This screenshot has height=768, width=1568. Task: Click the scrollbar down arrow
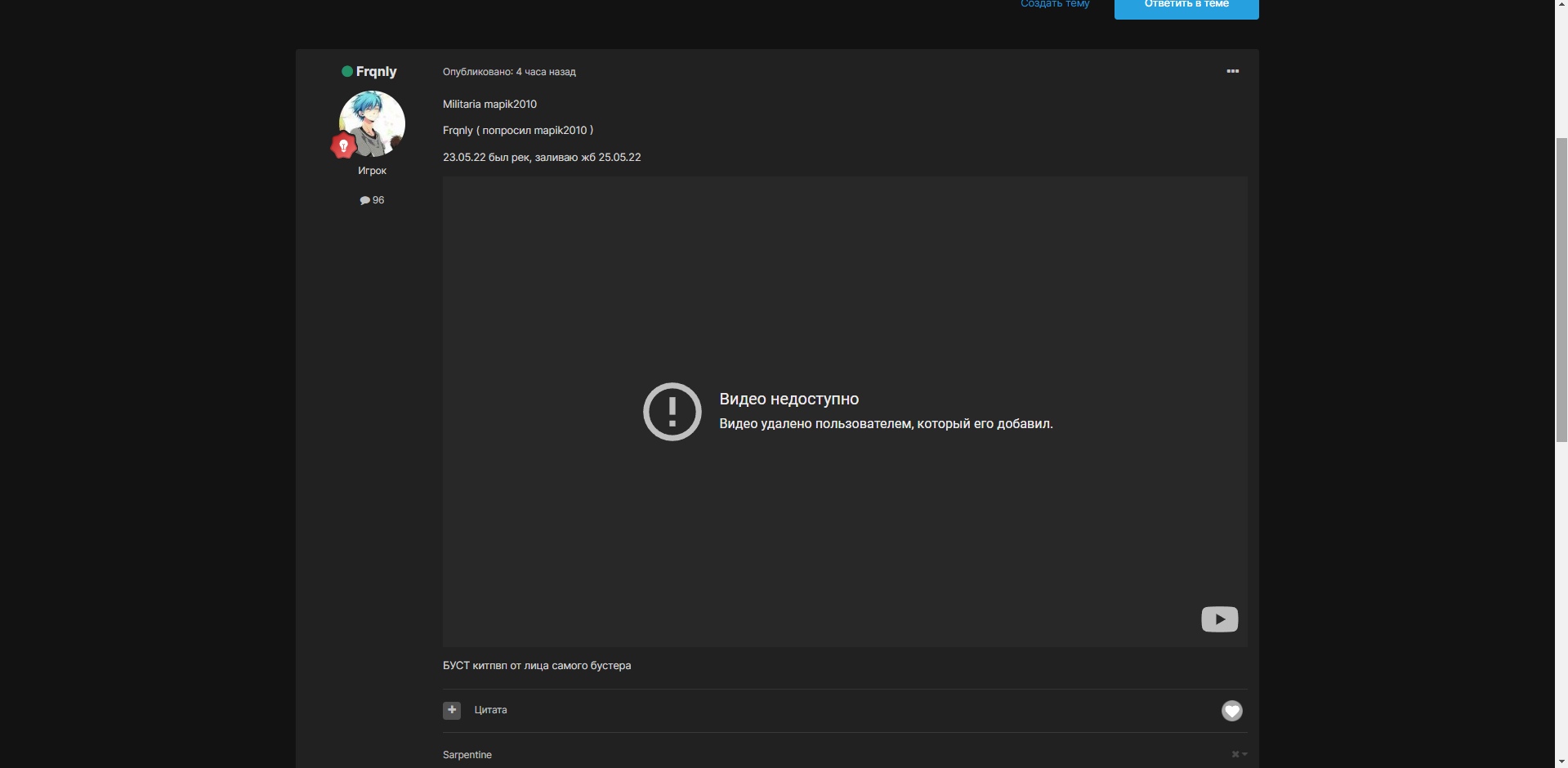(x=1561, y=761)
